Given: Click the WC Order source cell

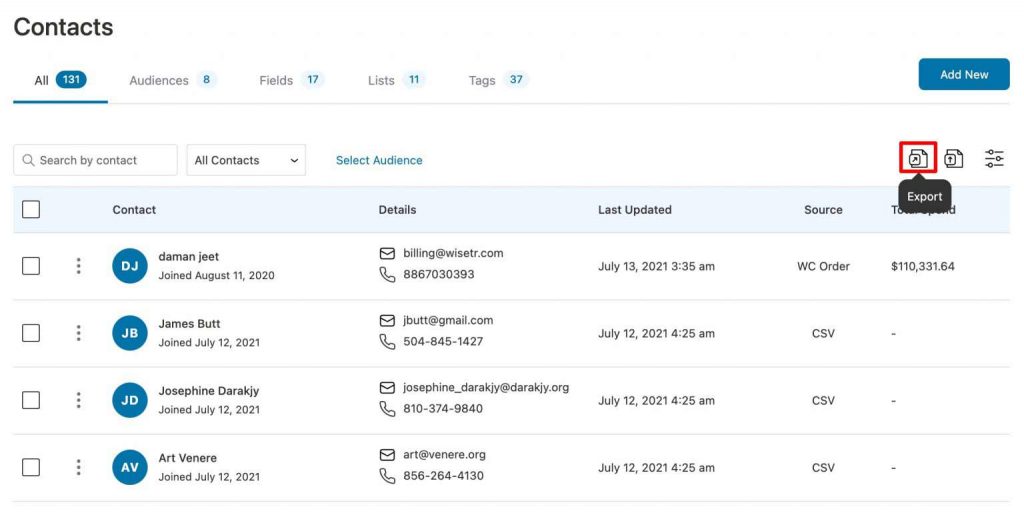Looking at the screenshot, I should [x=824, y=266].
